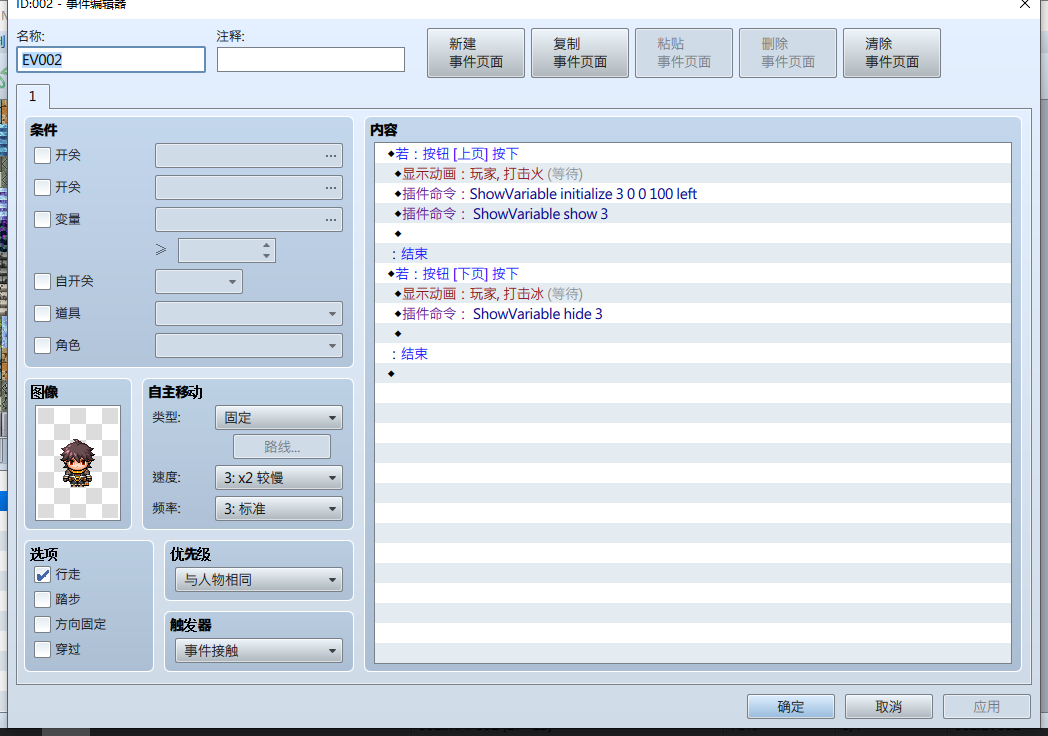
Task: Select the 显示动画 打击火 command line
Action: click(693, 174)
